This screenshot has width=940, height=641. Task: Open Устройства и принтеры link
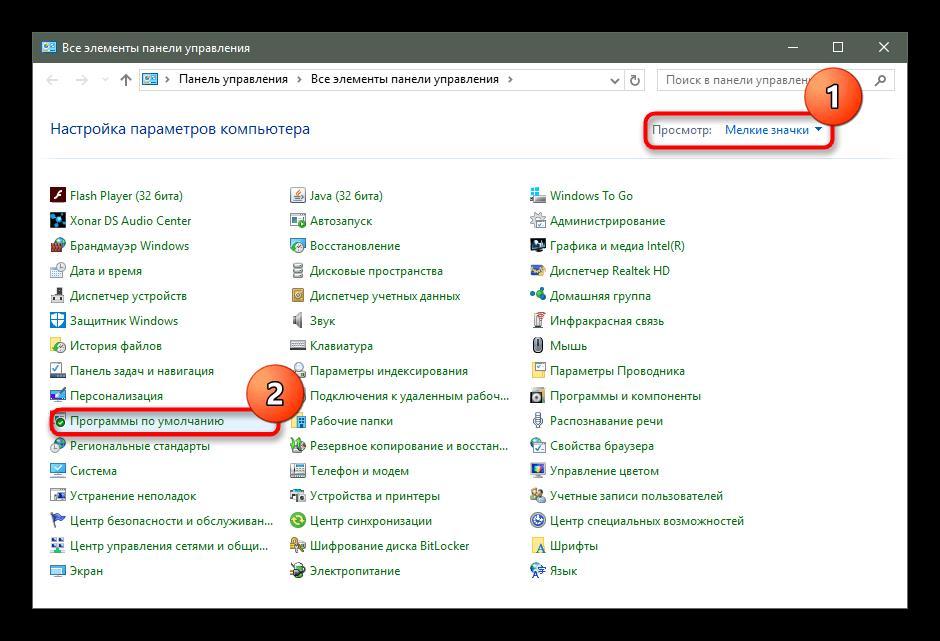[375, 496]
